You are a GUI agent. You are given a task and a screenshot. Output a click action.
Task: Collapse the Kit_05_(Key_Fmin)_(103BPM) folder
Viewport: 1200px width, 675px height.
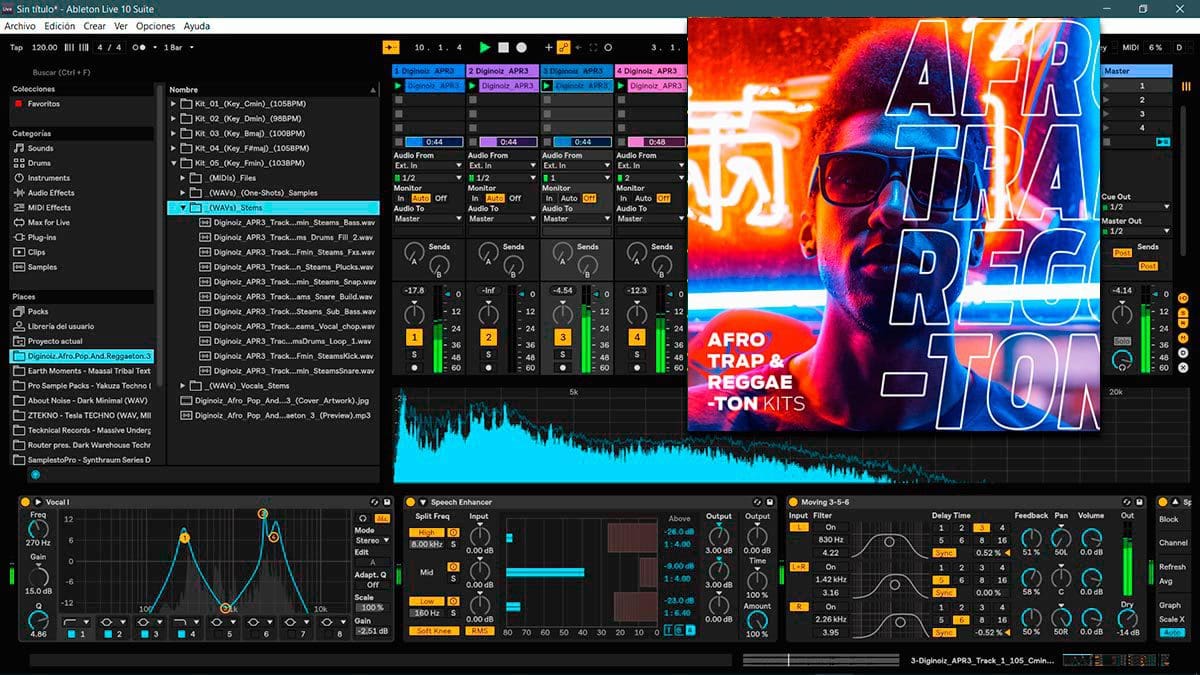pyautogui.click(x=173, y=163)
